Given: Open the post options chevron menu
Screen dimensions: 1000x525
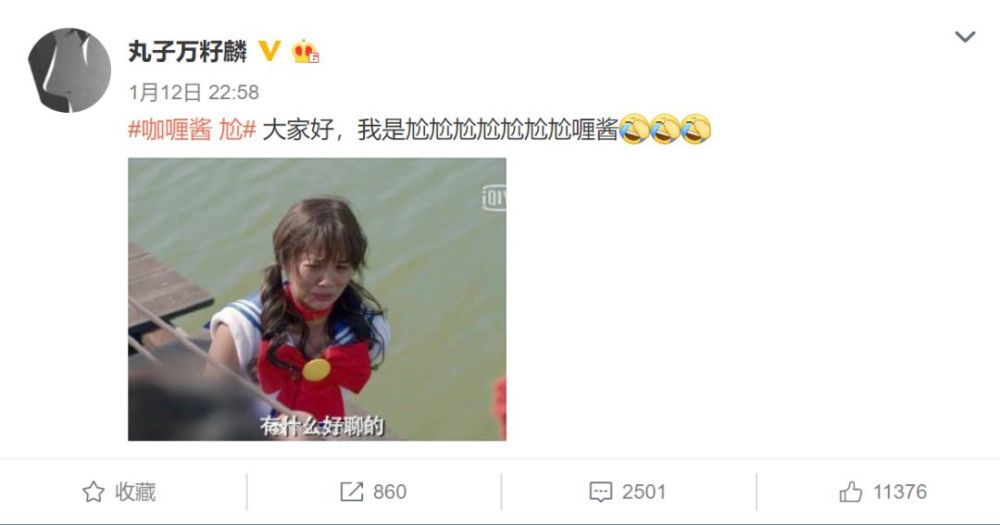Looking at the screenshot, I should point(964,37).
